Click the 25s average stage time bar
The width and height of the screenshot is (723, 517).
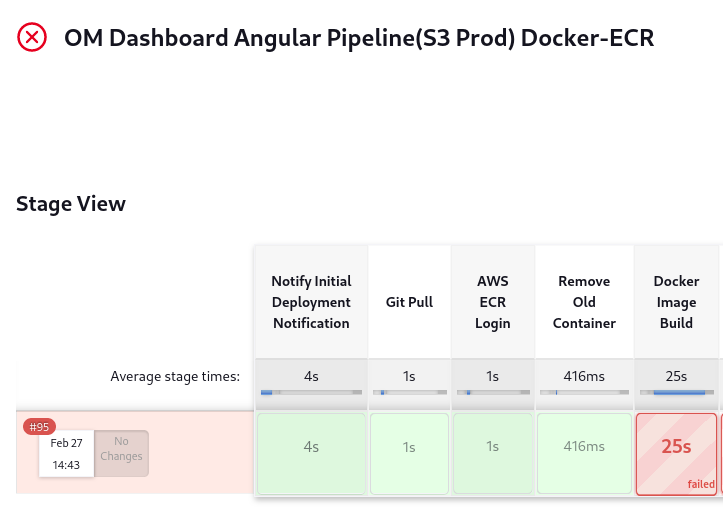click(676, 393)
